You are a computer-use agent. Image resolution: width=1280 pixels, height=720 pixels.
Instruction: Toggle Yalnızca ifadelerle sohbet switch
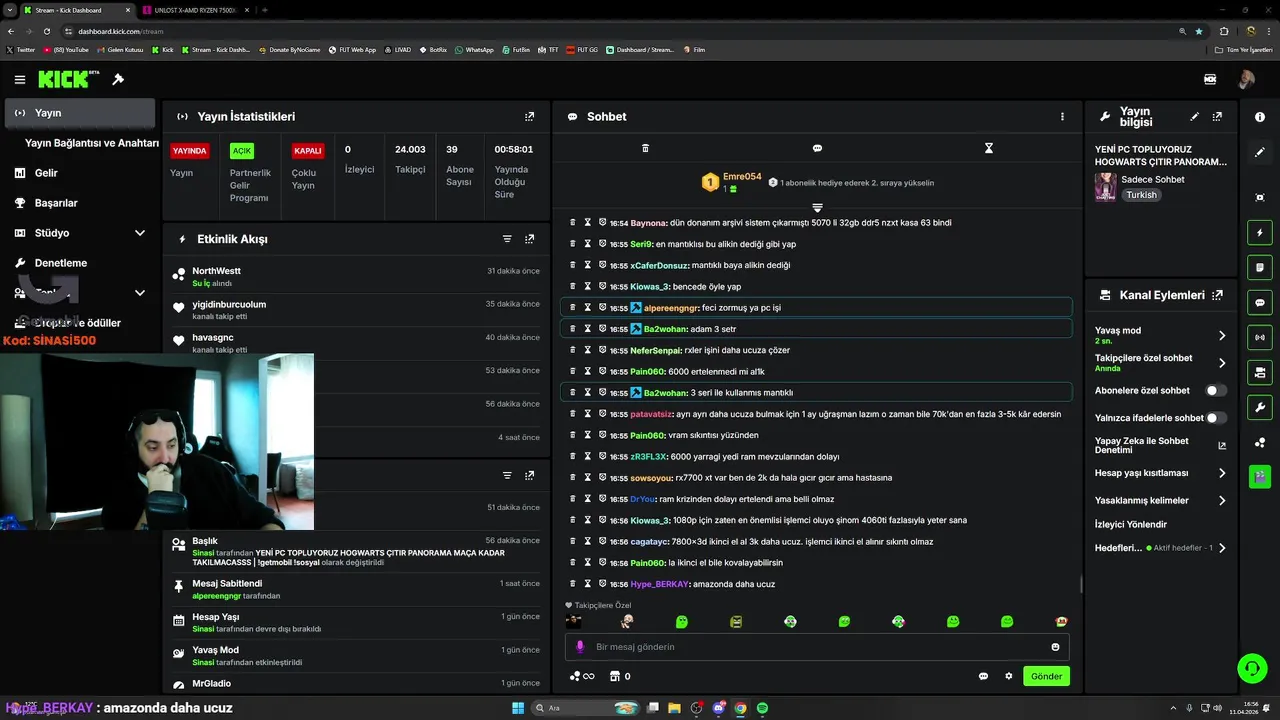click(1216, 418)
